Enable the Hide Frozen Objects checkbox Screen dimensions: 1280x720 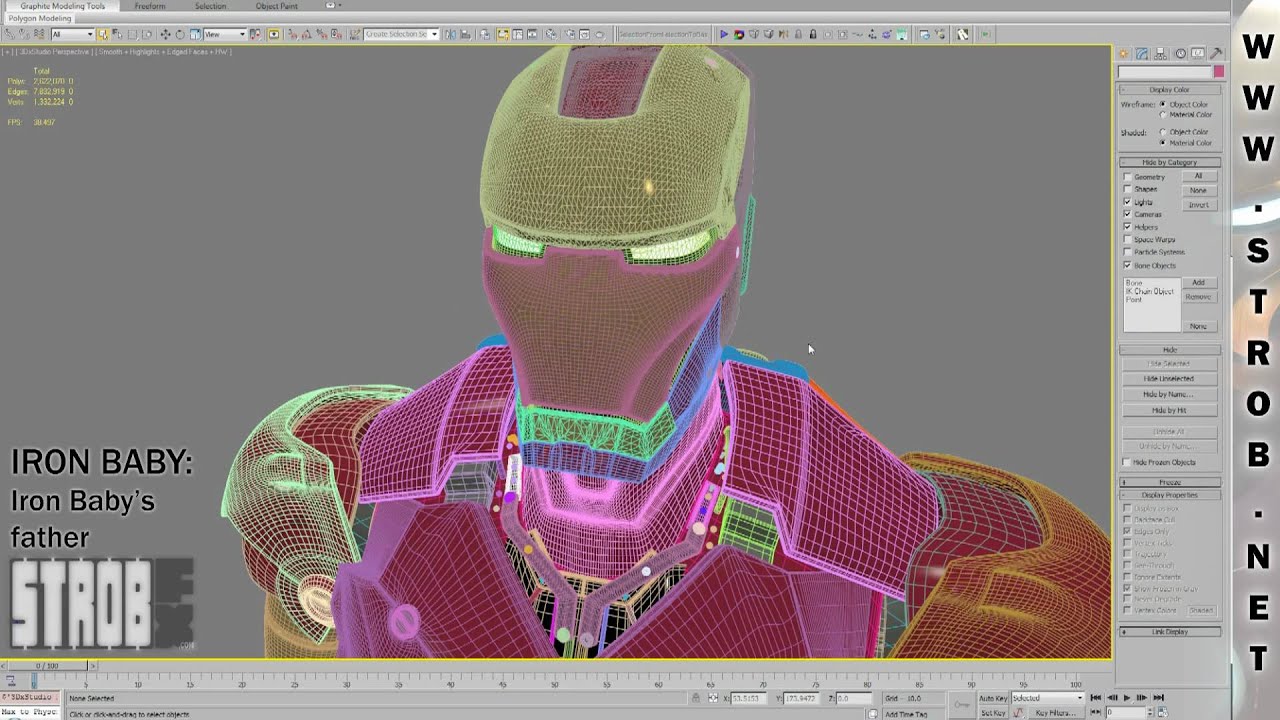click(1128, 462)
